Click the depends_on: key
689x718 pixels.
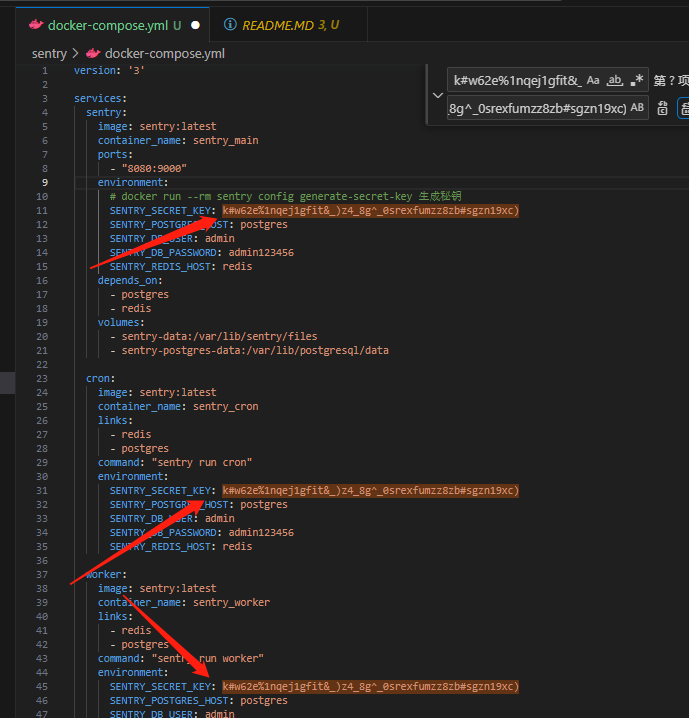pyautogui.click(x=130, y=280)
